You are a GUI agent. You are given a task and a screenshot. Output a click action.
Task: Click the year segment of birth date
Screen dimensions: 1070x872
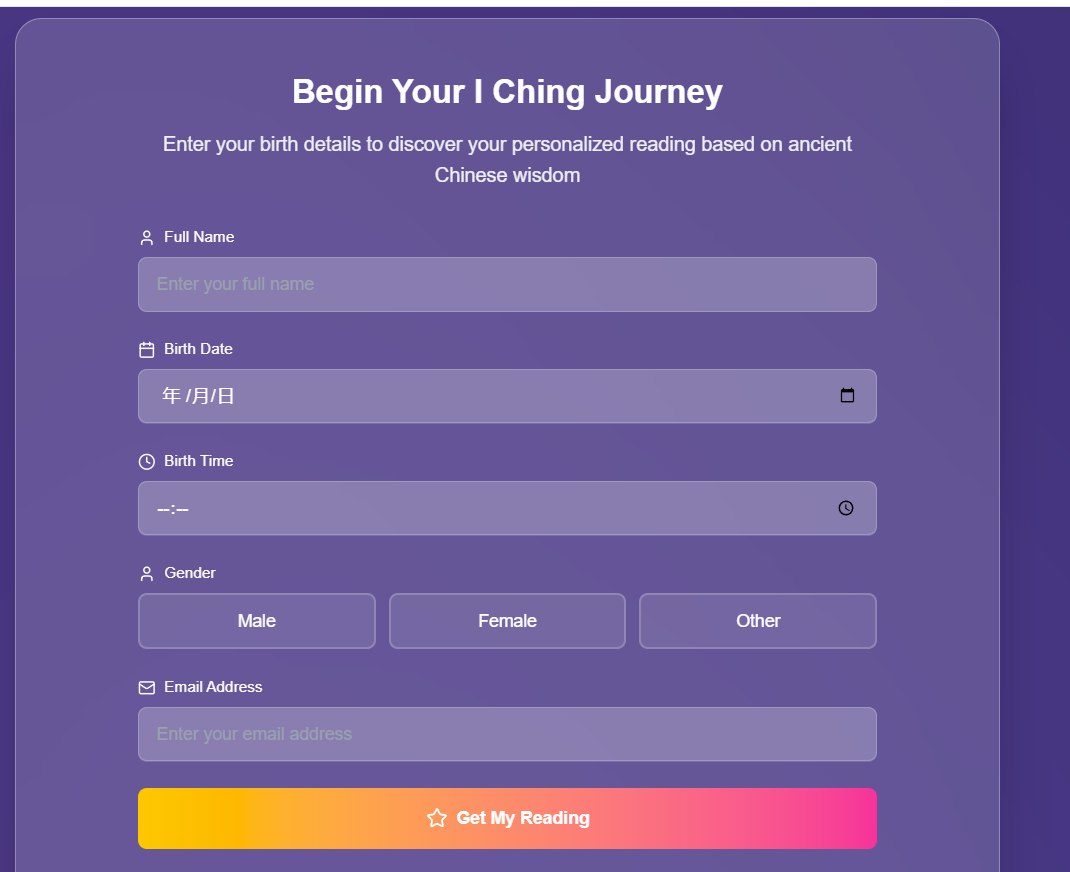click(171, 396)
